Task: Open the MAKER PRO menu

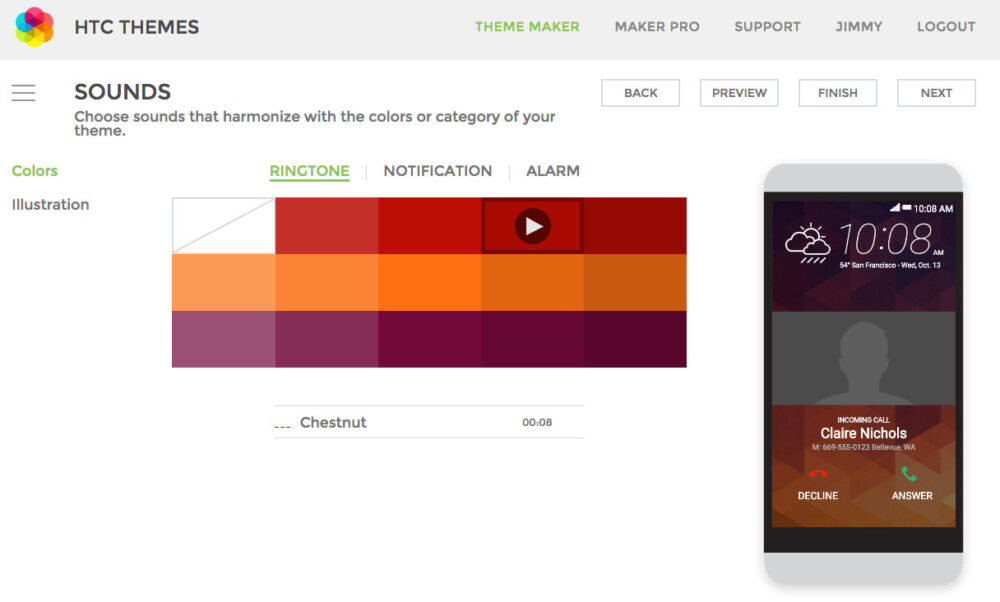Action: 657,27
